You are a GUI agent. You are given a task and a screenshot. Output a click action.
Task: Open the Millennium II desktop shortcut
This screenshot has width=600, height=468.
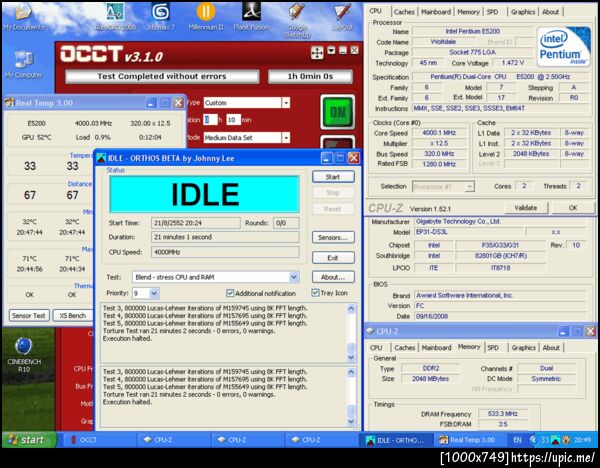pos(206,16)
